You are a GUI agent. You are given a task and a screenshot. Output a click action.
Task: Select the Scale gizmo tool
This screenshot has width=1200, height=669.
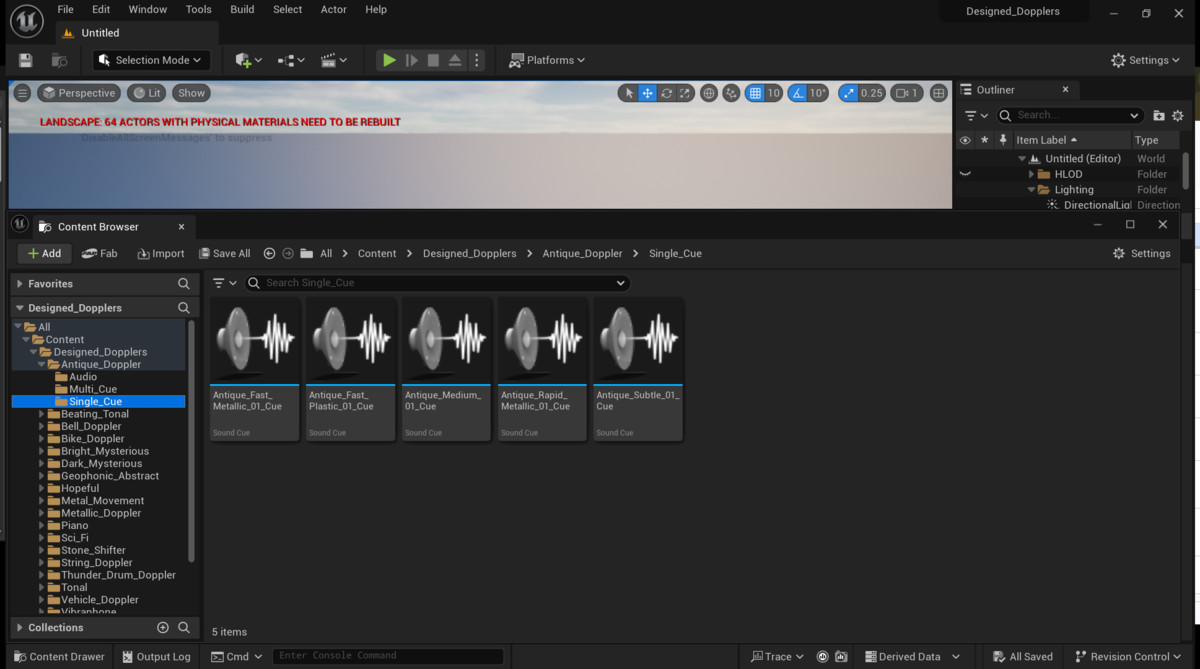coord(685,93)
